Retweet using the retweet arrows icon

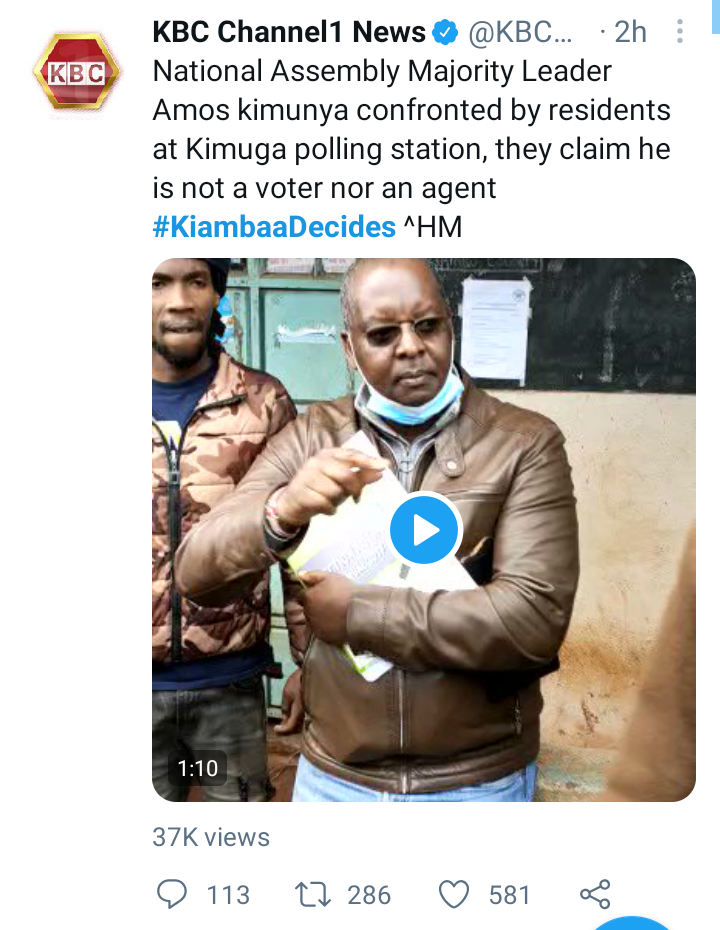tap(313, 893)
